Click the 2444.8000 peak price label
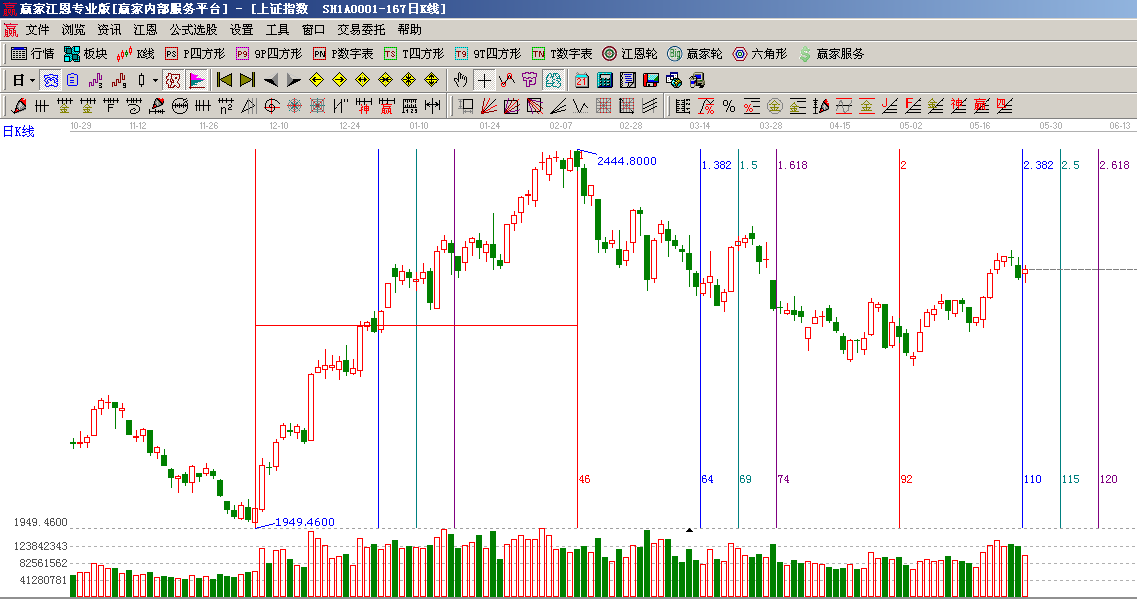 (x=627, y=161)
